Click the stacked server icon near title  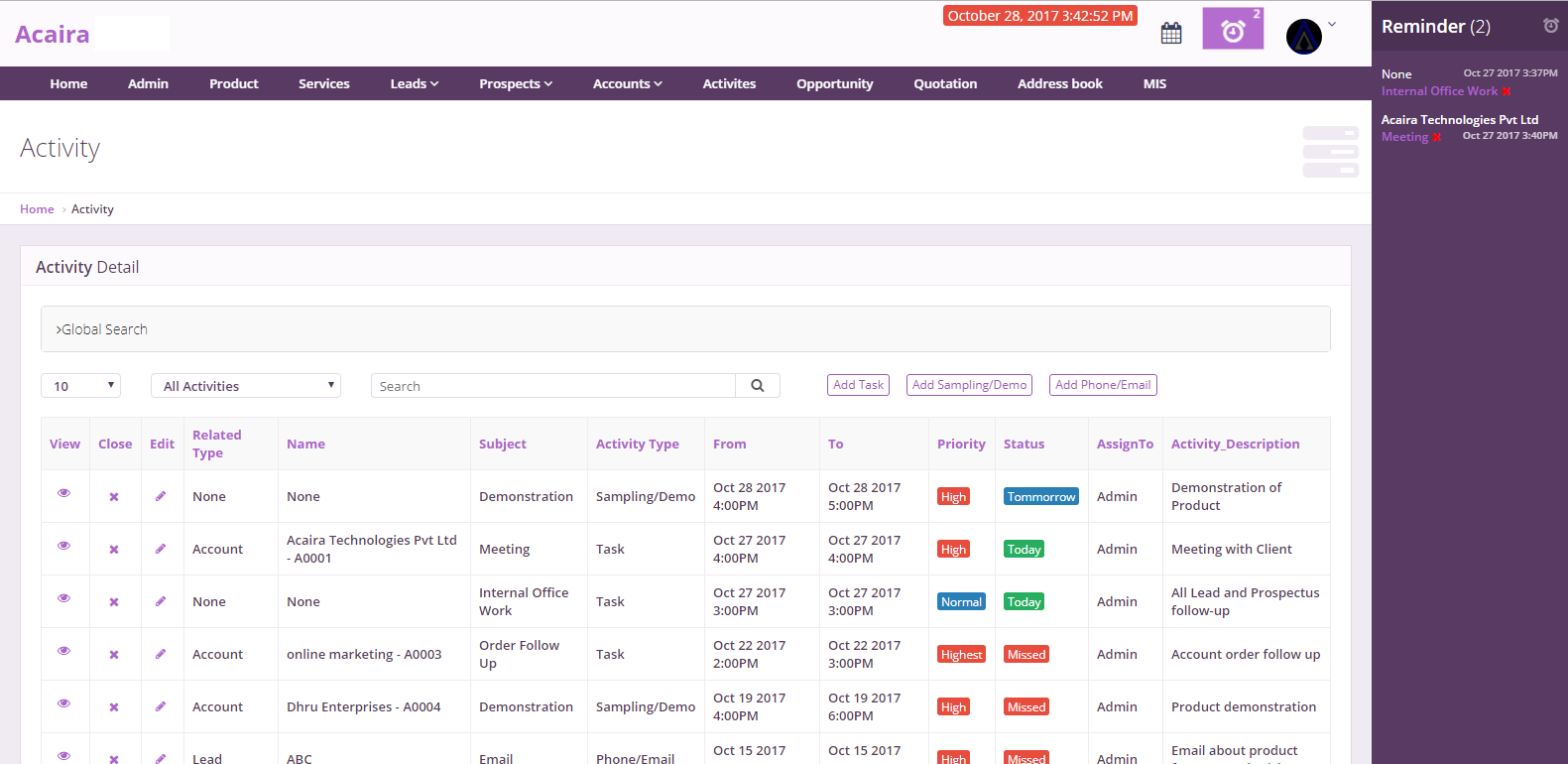click(1330, 152)
